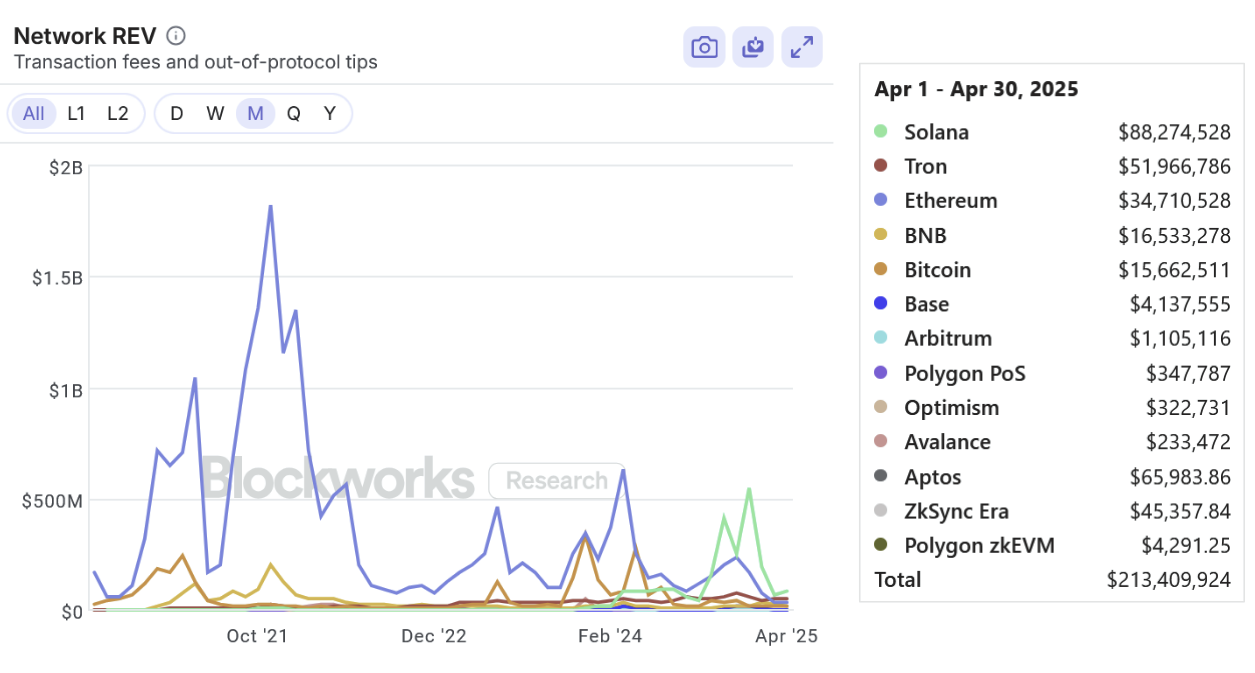The width and height of the screenshot is (1255, 673).
Task: Click the orange Bitcoin legend dot
Action: (881, 269)
